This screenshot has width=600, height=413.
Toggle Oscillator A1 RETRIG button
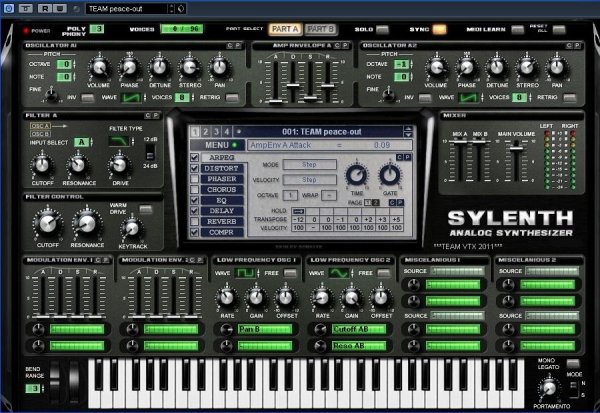tap(232, 98)
